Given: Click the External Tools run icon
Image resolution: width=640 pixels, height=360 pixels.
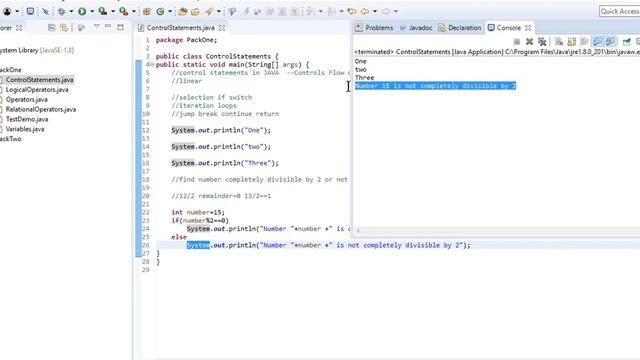Looking at the screenshot, I should tap(123, 11).
